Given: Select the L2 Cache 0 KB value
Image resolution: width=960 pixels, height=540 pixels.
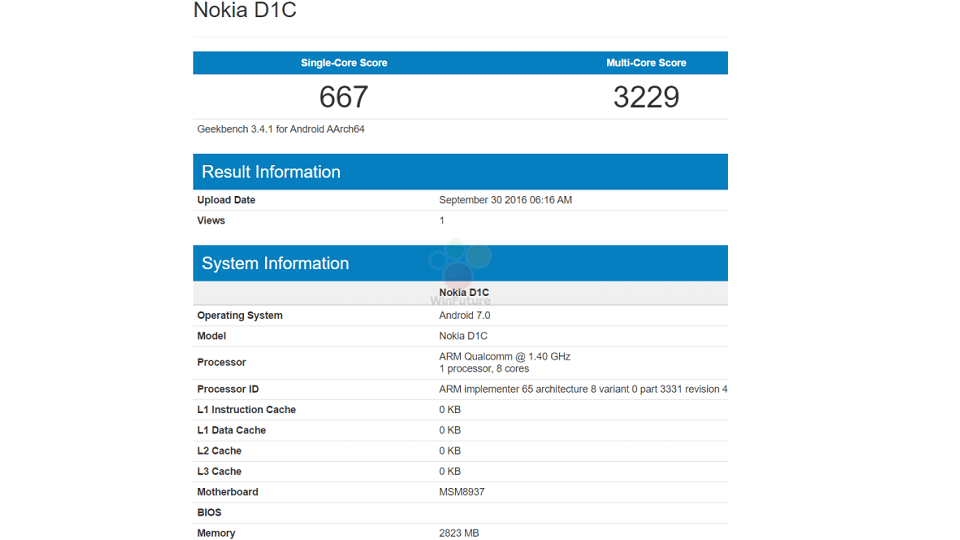Looking at the screenshot, I should point(450,451).
